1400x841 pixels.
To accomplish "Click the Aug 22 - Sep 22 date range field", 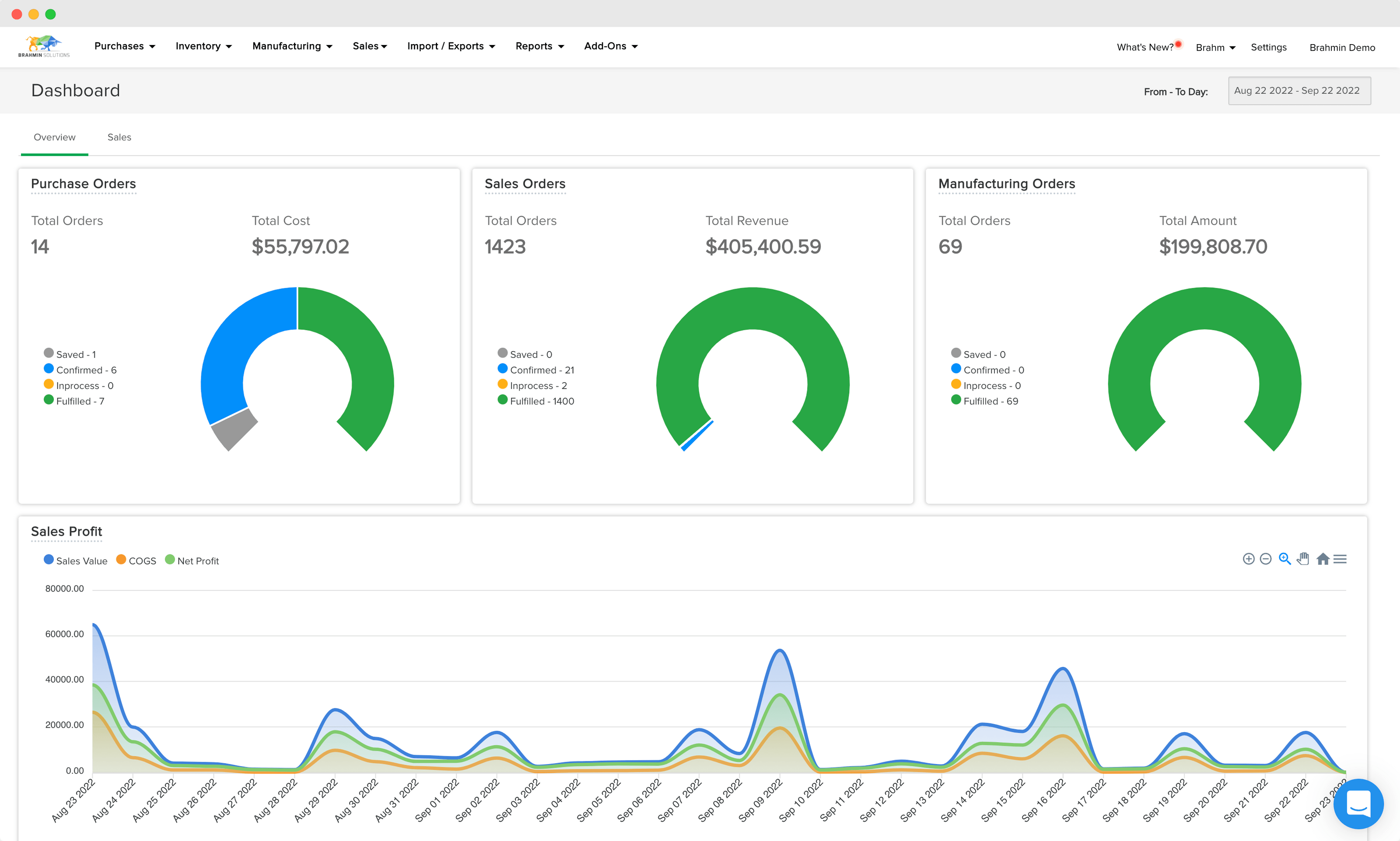I will coord(1298,91).
